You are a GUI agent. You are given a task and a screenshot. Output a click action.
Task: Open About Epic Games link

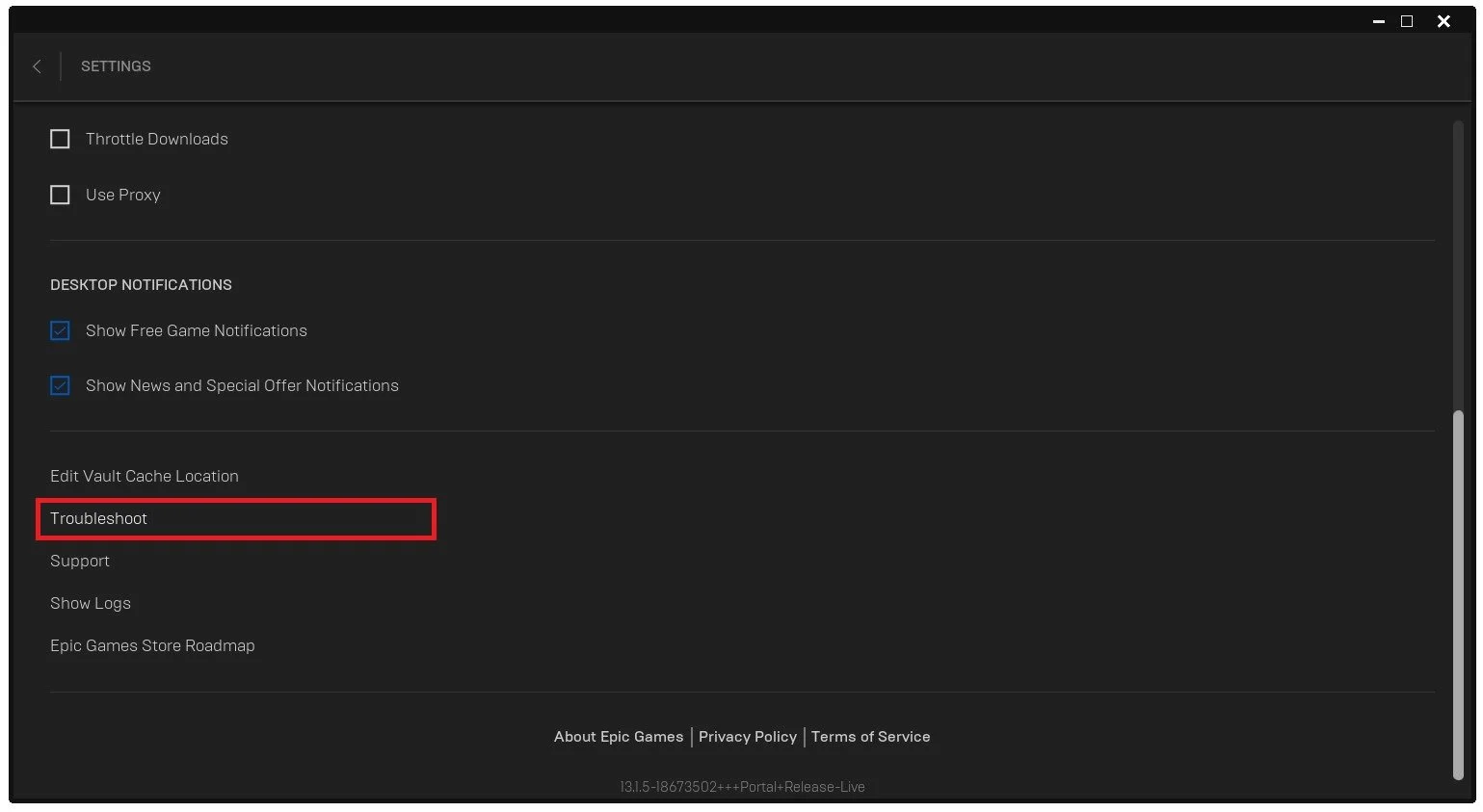pyautogui.click(x=619, y=737)
